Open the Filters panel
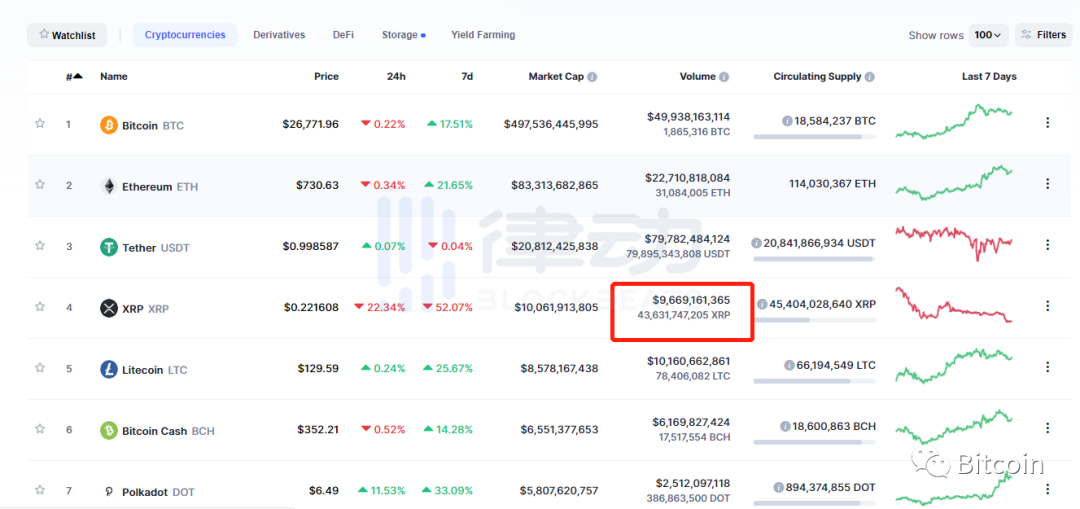Screen dimensions: 1080x509 click(1043, 35)
